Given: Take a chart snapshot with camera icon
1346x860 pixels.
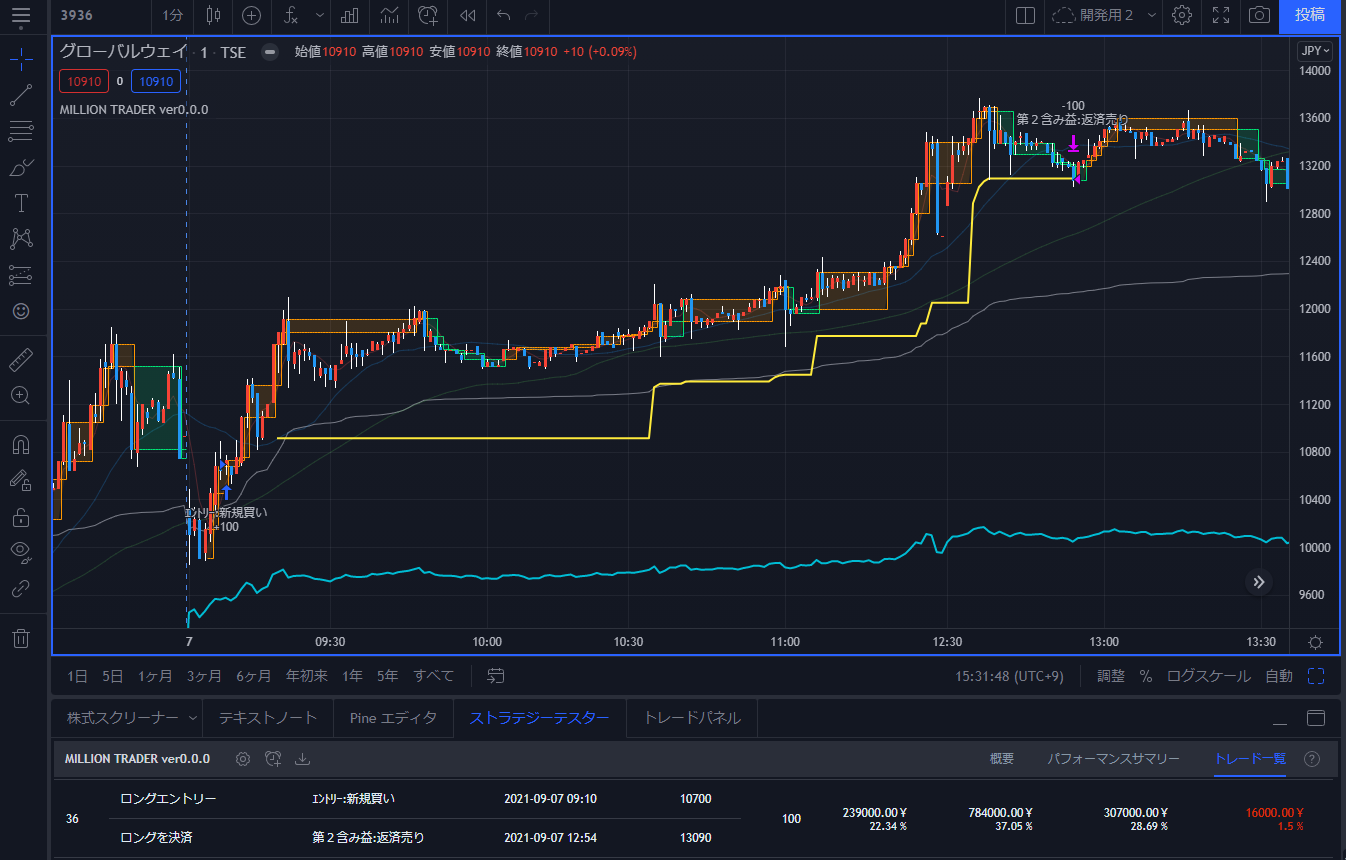Looking at the screenshot, I should point(1260,15).
